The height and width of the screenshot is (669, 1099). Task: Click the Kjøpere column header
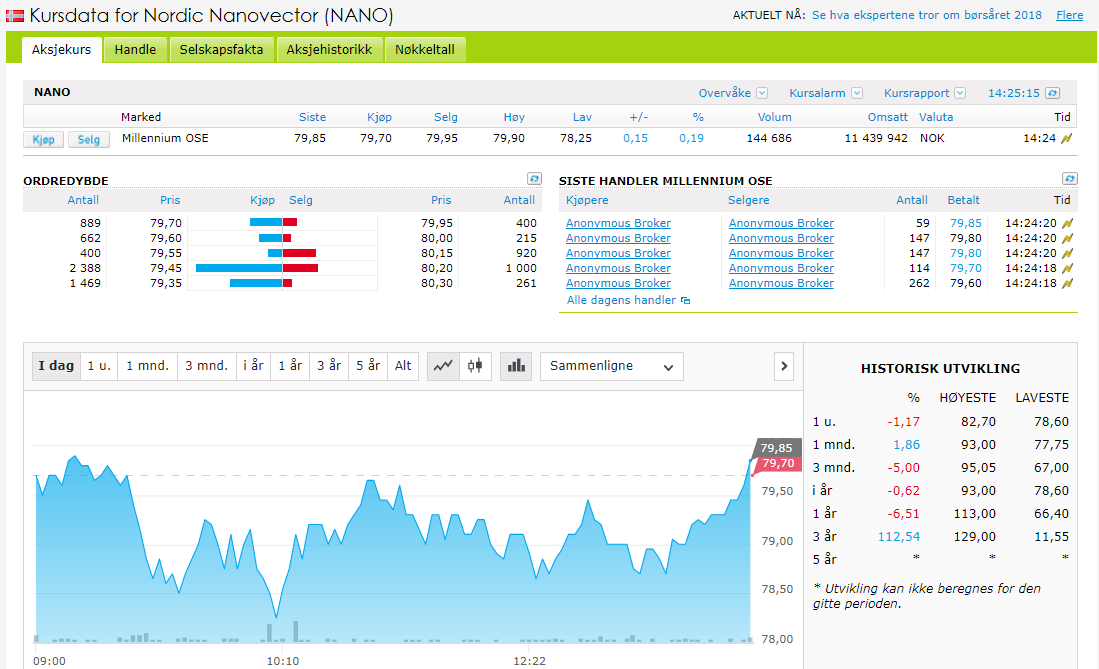click(x=587, y=200)
